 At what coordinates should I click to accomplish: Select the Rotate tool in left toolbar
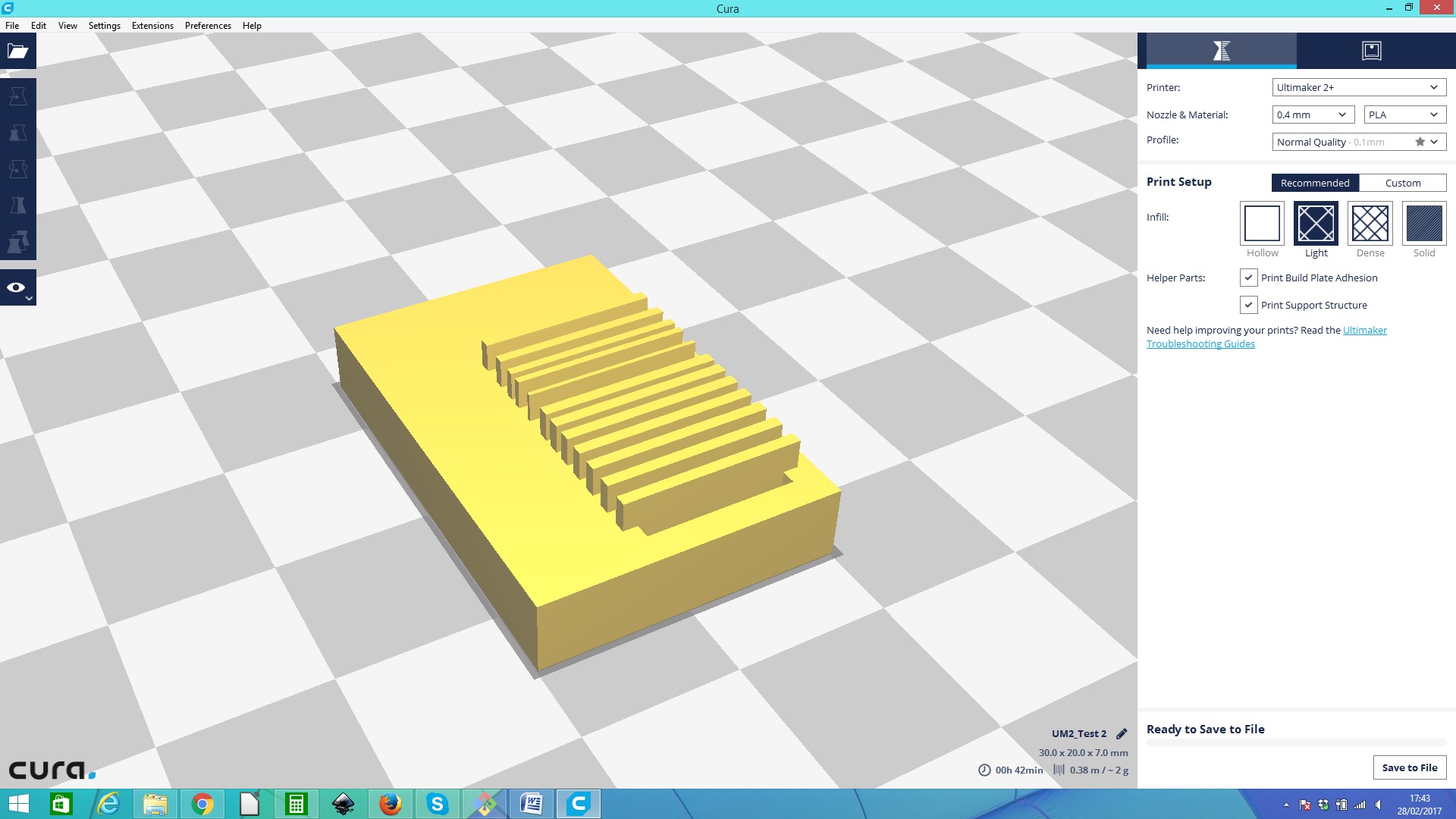coord(17,169)
